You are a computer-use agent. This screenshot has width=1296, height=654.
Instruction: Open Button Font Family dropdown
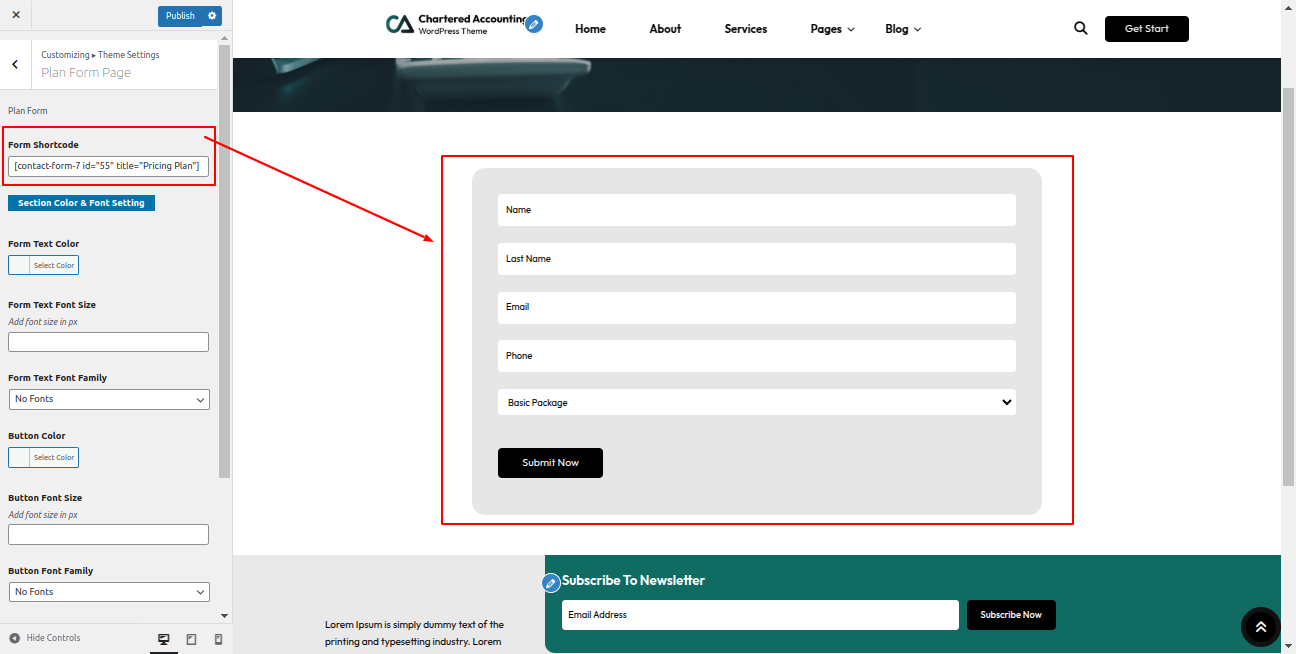109,592
